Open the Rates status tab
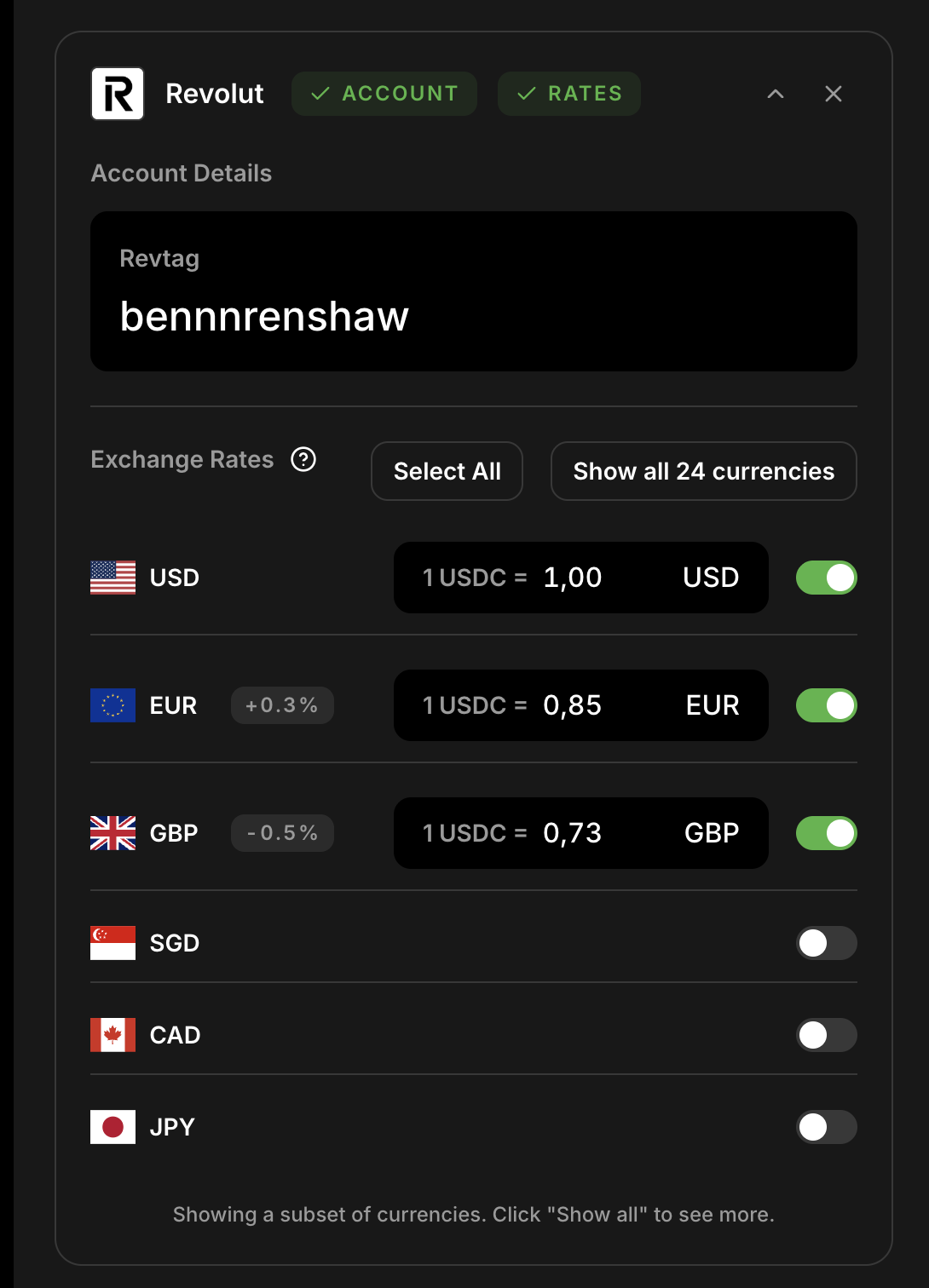This screenshot has height=1288, width=929. (x=568, y=94)
